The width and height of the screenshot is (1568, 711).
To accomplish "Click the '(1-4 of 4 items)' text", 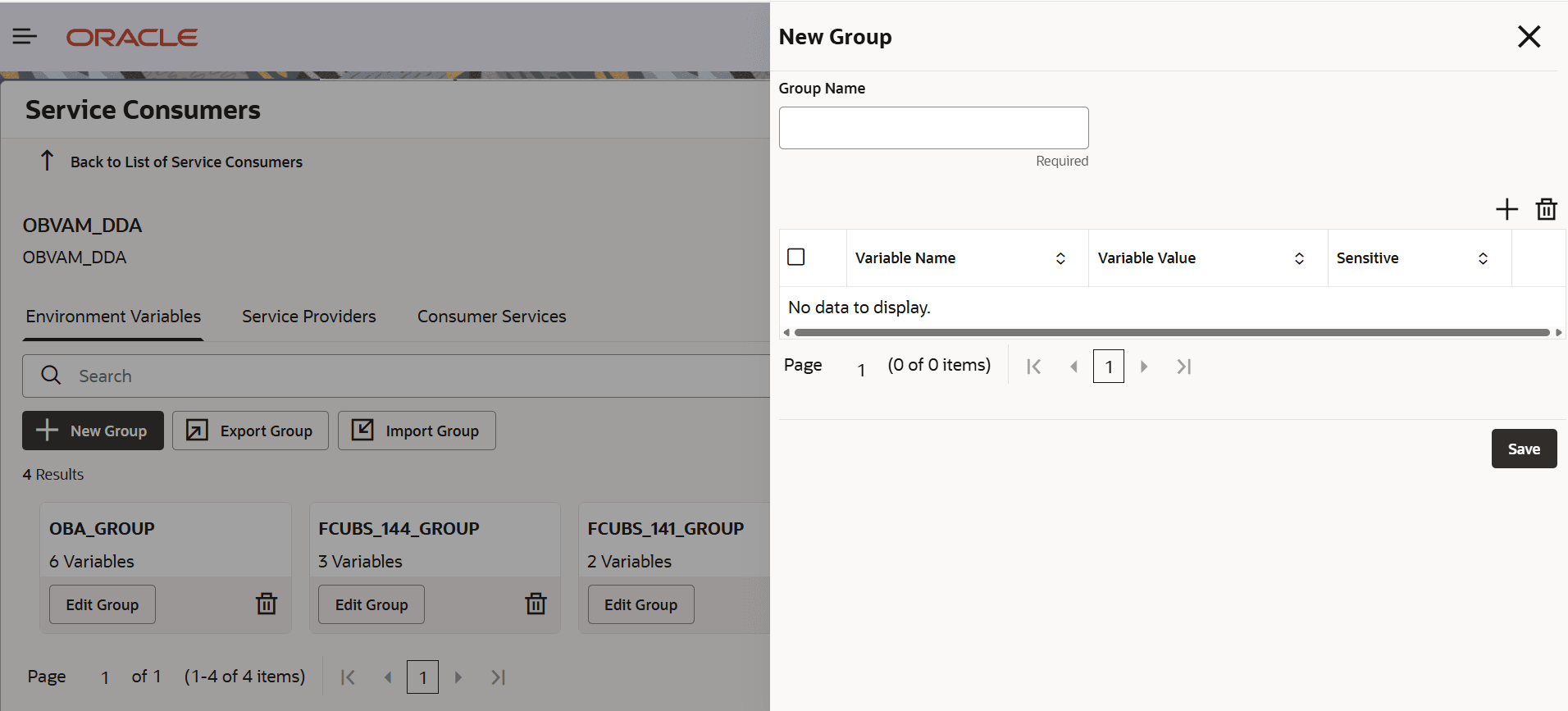I will pyautogui.click(x=244, y=677).
